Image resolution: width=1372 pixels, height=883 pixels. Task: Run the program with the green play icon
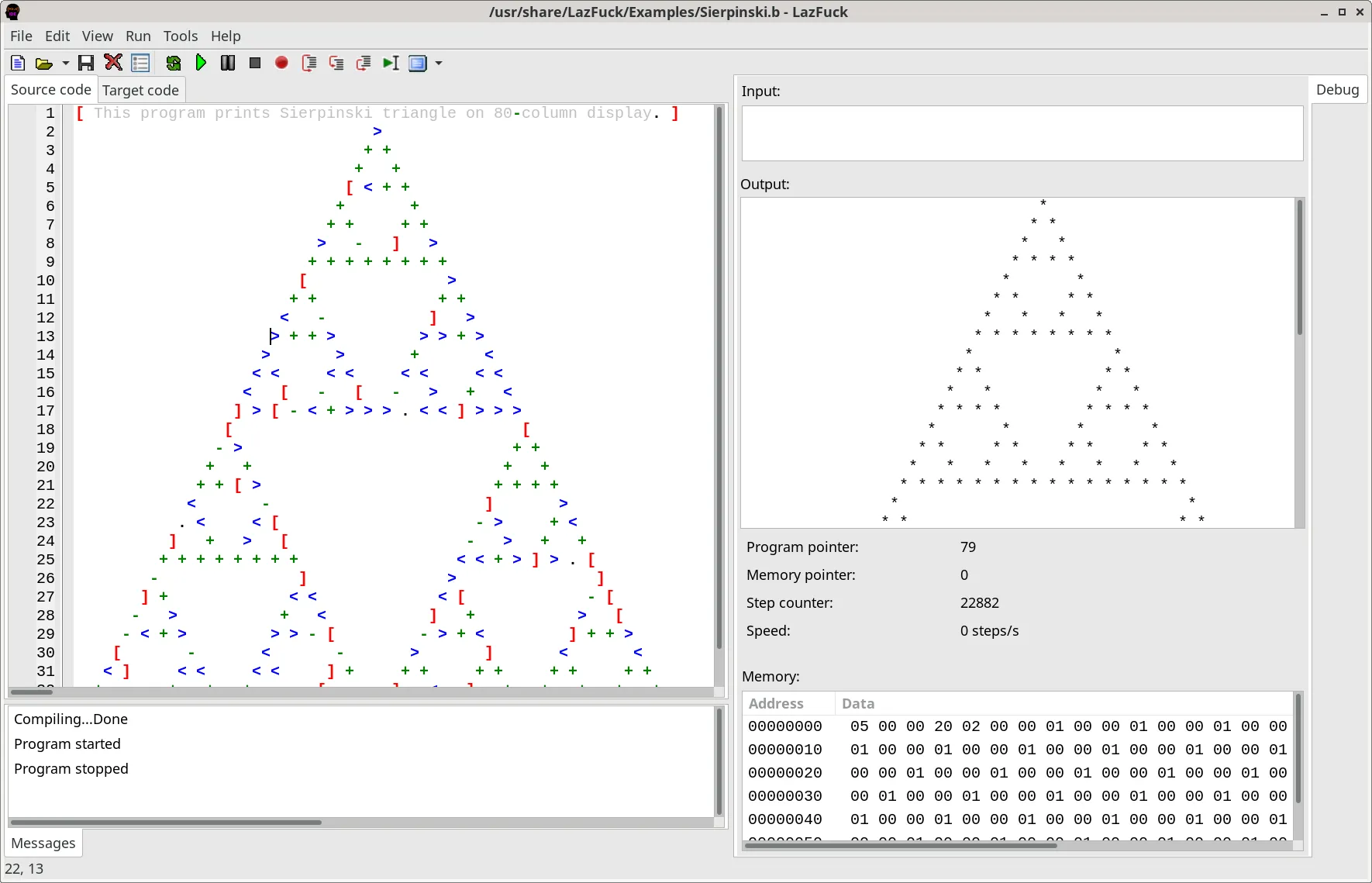pos(201,63)
